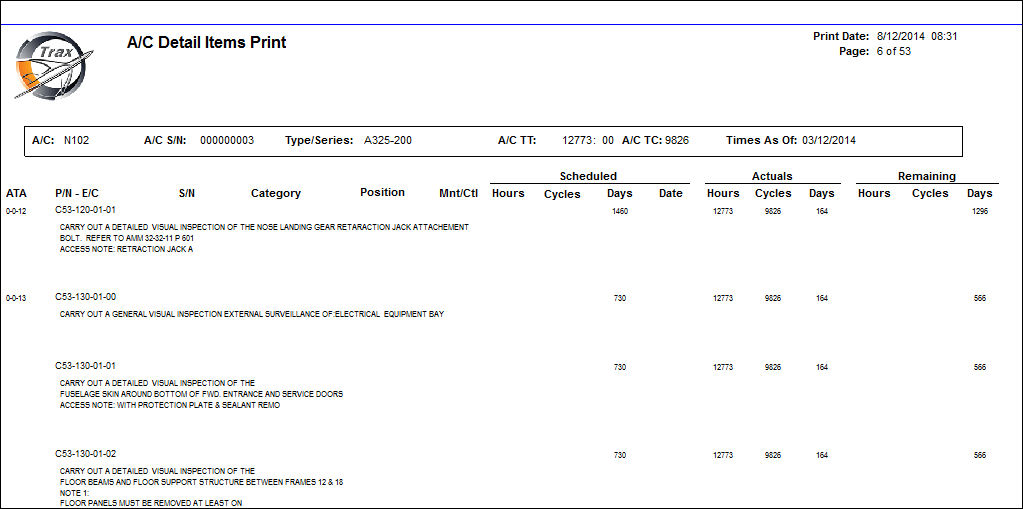Click the Scheduled Cycles column header
The height and width of the screenshot is (509, 1023).
point(562,194)
